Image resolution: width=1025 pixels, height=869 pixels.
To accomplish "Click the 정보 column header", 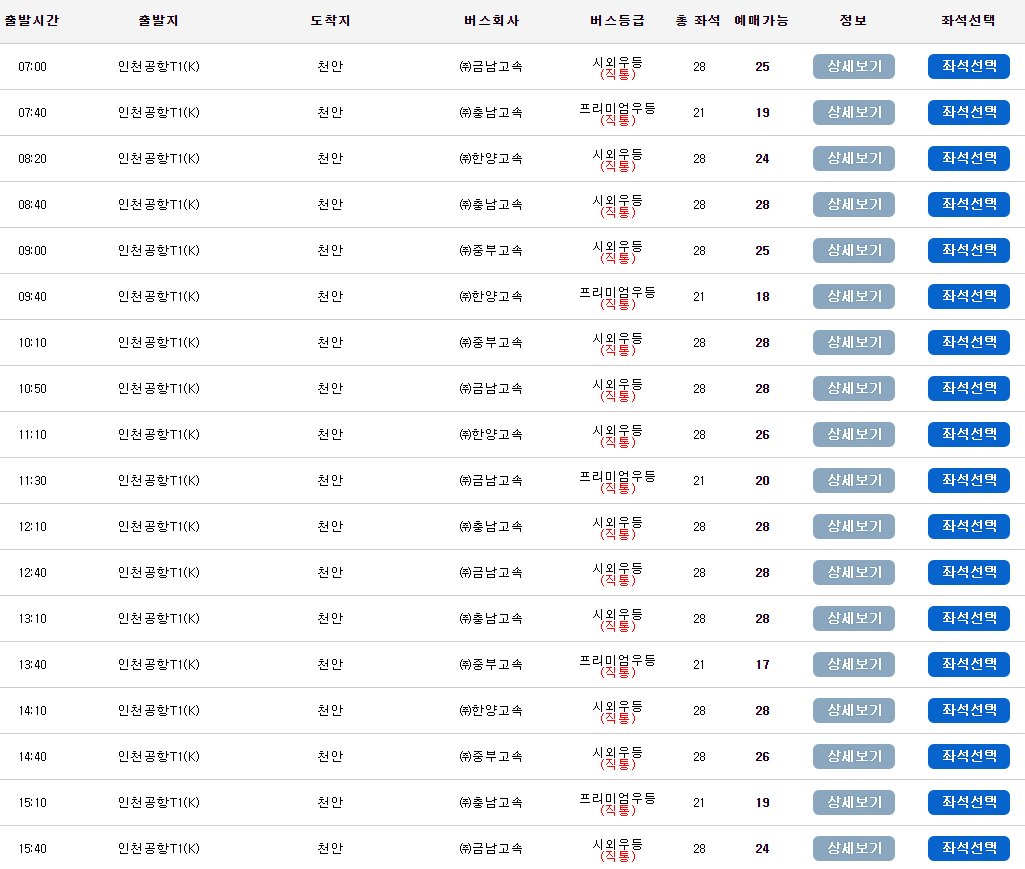I will pyautogui.click(x=853, y=20).
